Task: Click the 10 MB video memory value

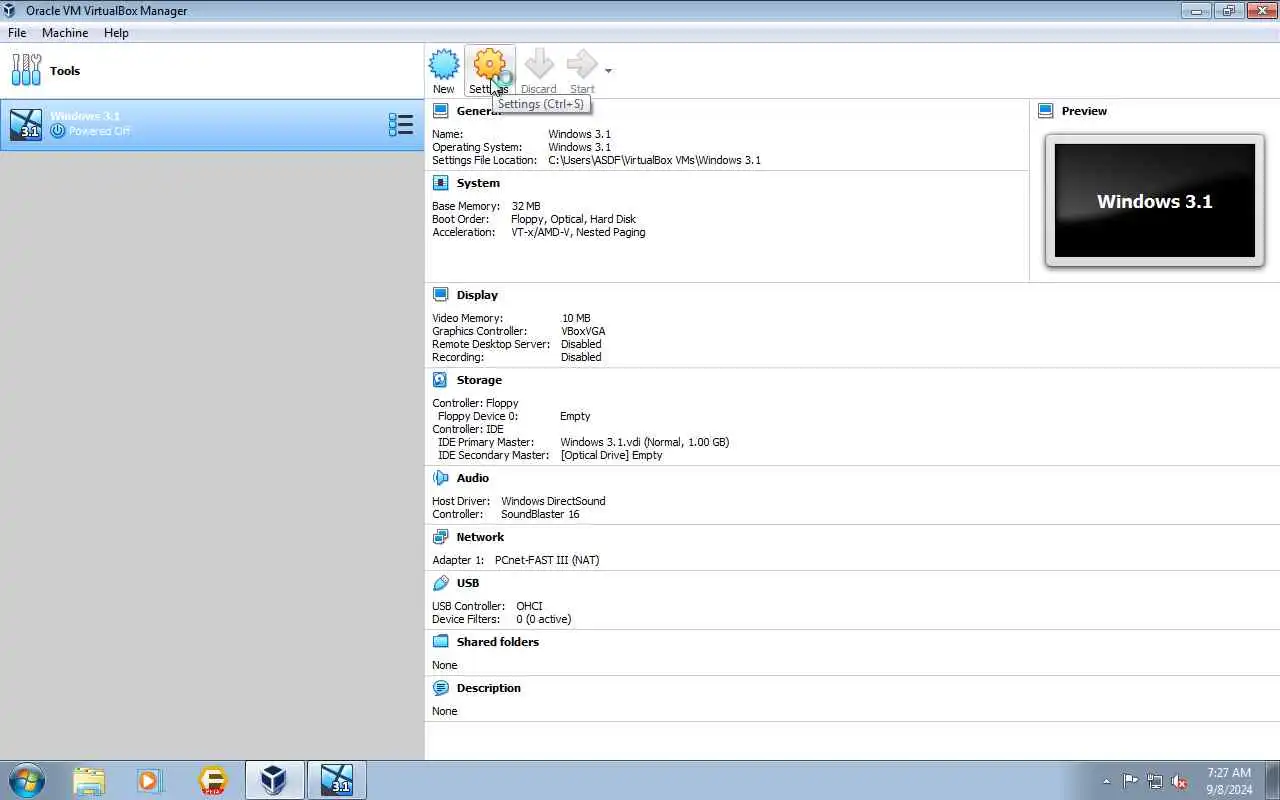Action: [x=576, y=318]
